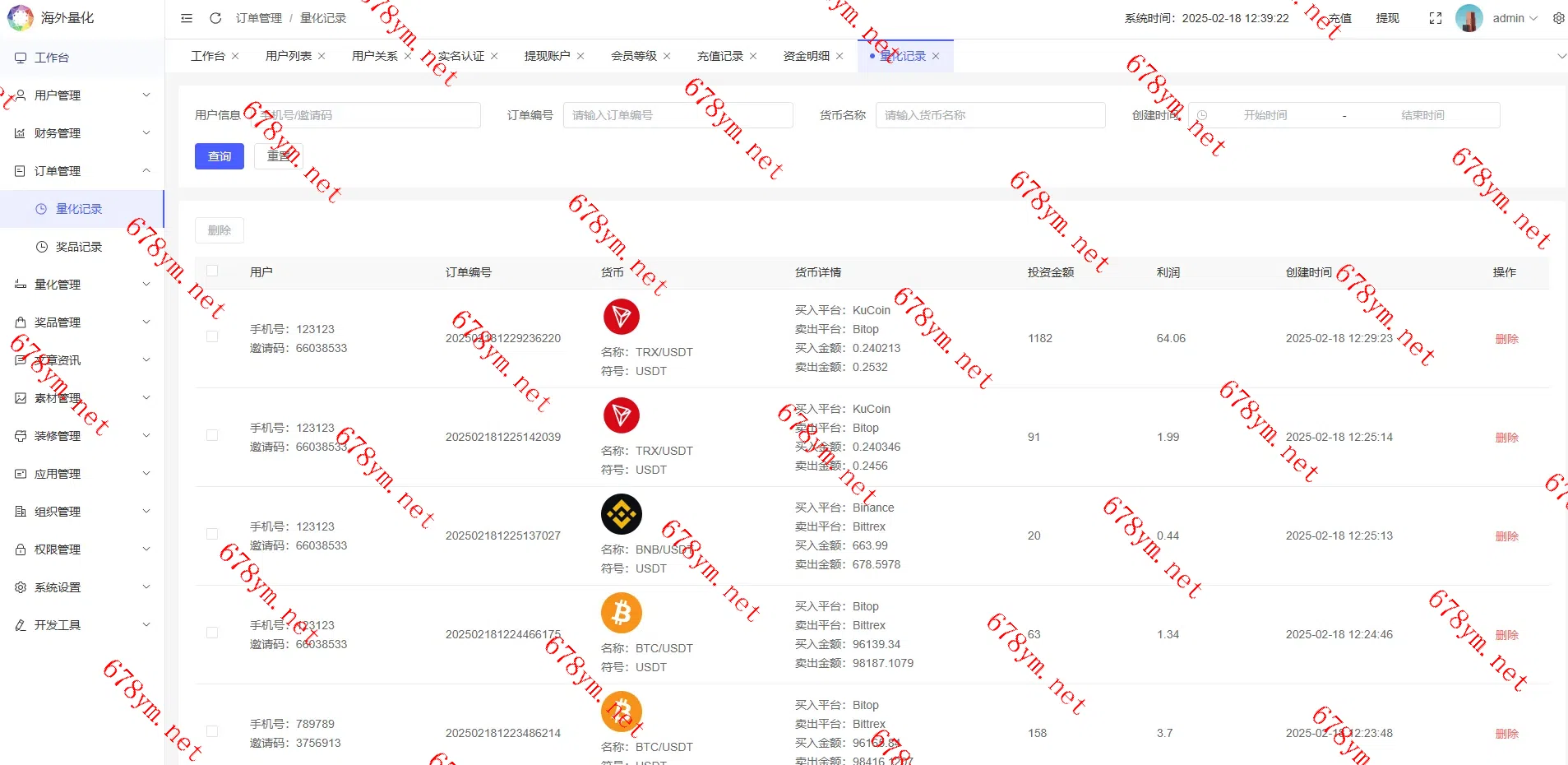Check the row for order 202502181225142039
This screenshot has height=765, width=1568.
click(212, 435)
